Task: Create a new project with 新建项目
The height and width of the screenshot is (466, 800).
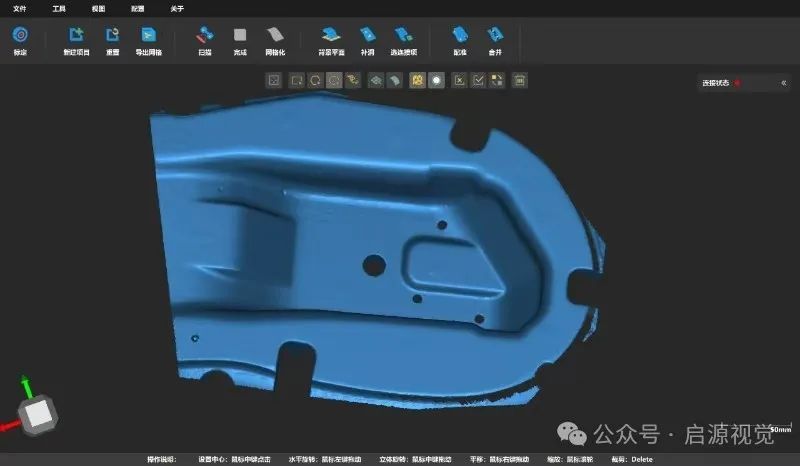Action: pyautogui.click(x=76, y=37)
